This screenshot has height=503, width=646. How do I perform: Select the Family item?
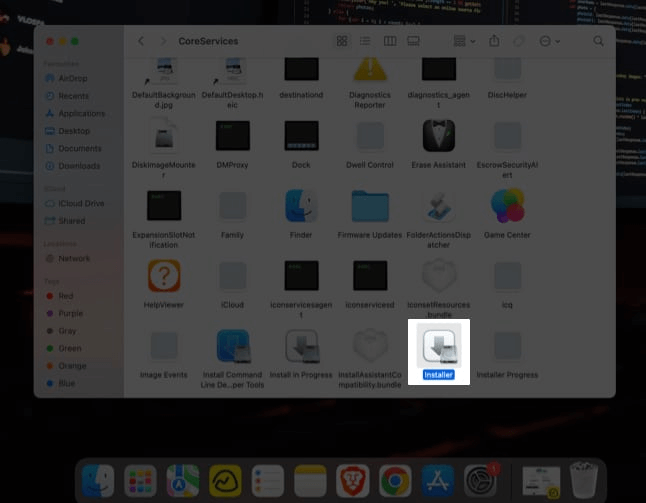pos(233,206)
